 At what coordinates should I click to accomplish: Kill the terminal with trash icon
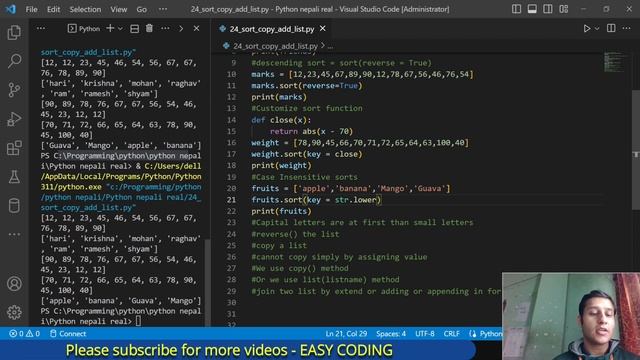click(149, 29)
